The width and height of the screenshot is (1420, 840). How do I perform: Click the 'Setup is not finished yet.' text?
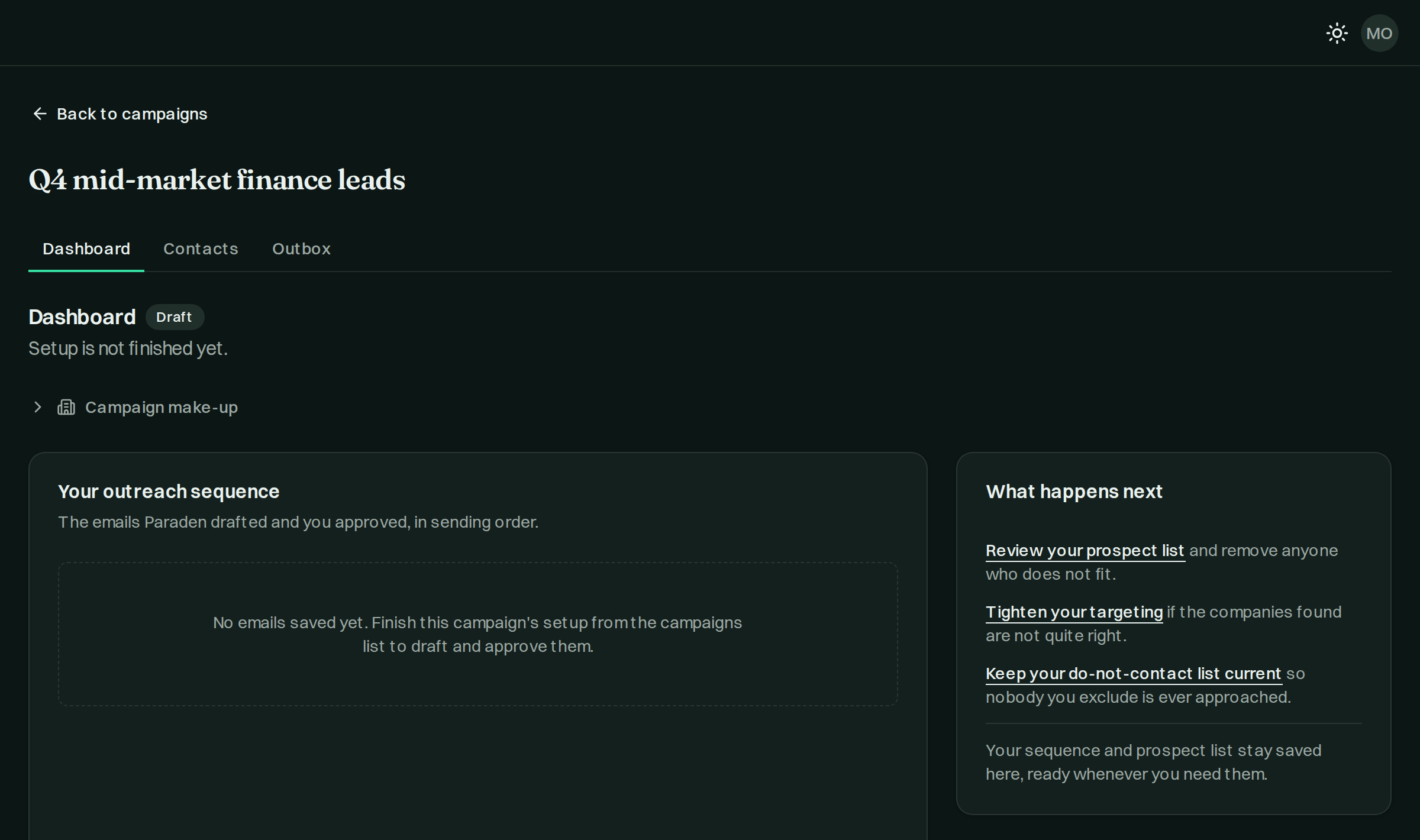click(x=128, y=348)
